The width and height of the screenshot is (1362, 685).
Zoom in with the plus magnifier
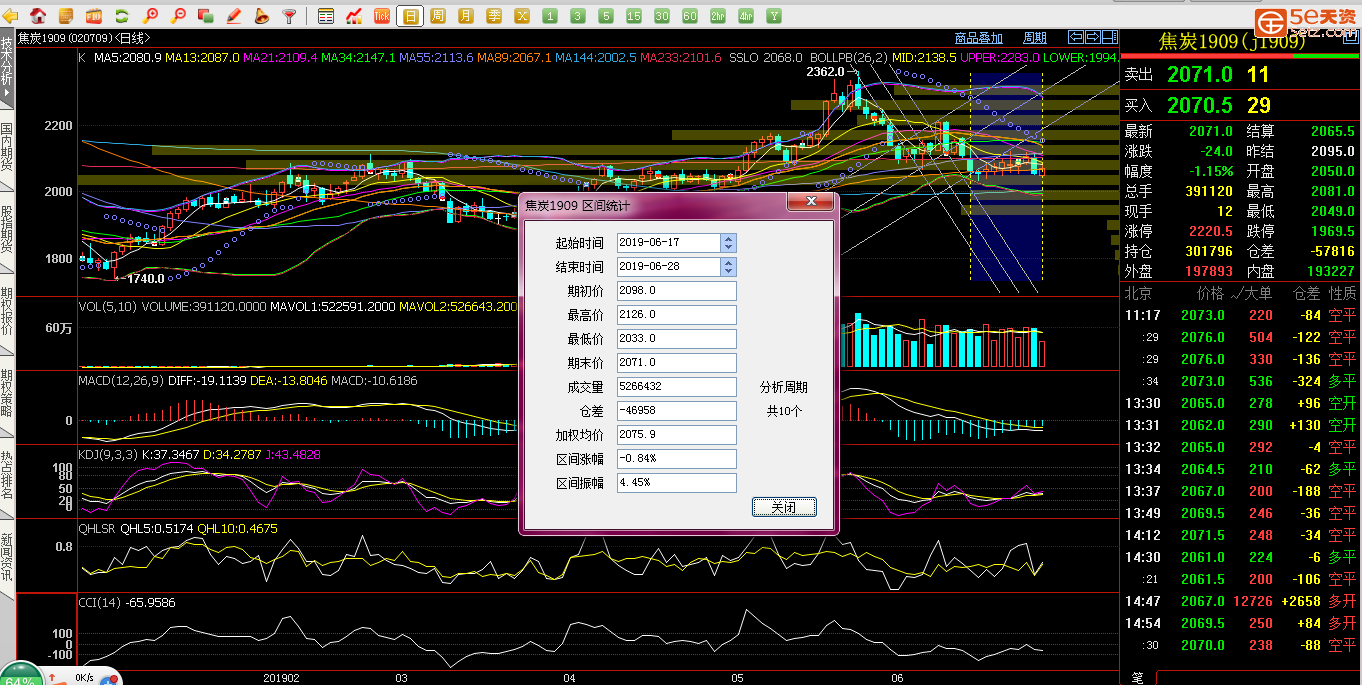150,16
